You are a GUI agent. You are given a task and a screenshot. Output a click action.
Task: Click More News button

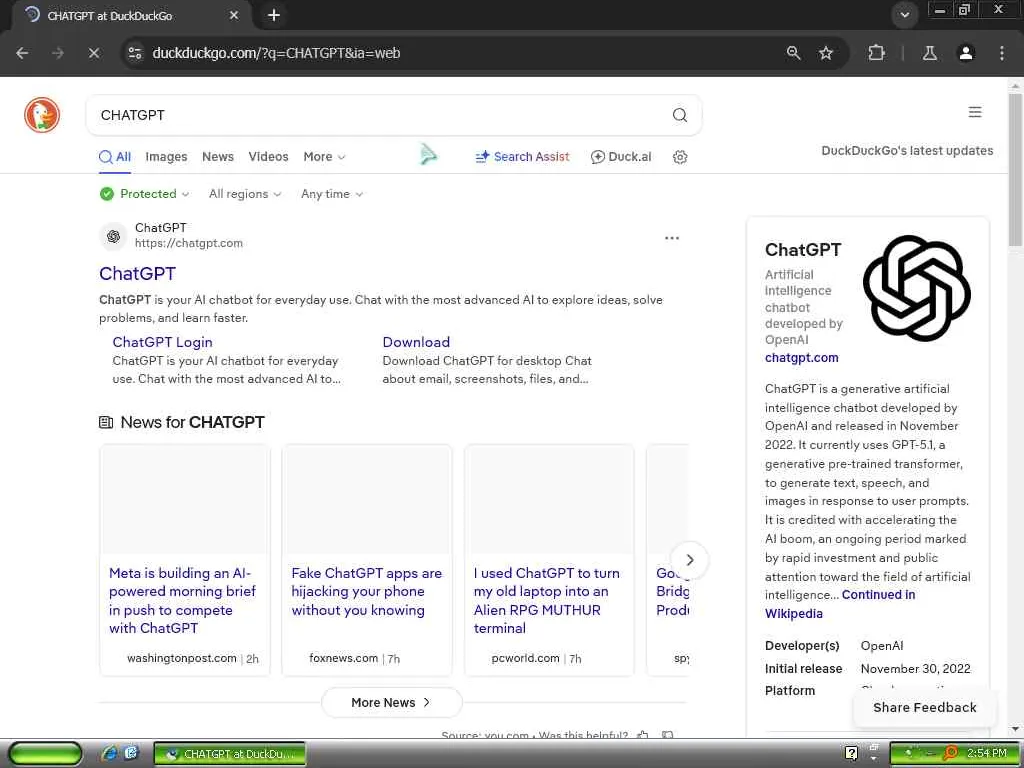(392, 703)
